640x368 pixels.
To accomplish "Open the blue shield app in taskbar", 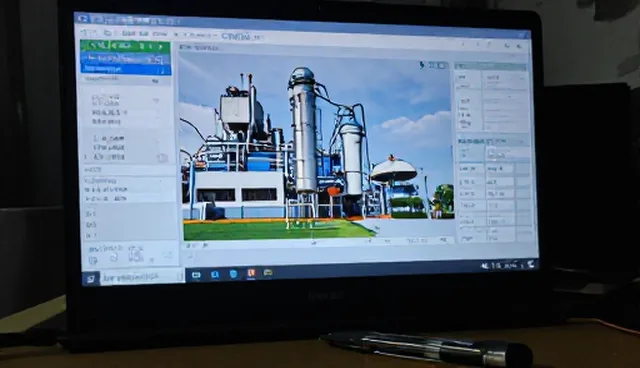I will 233,274.
